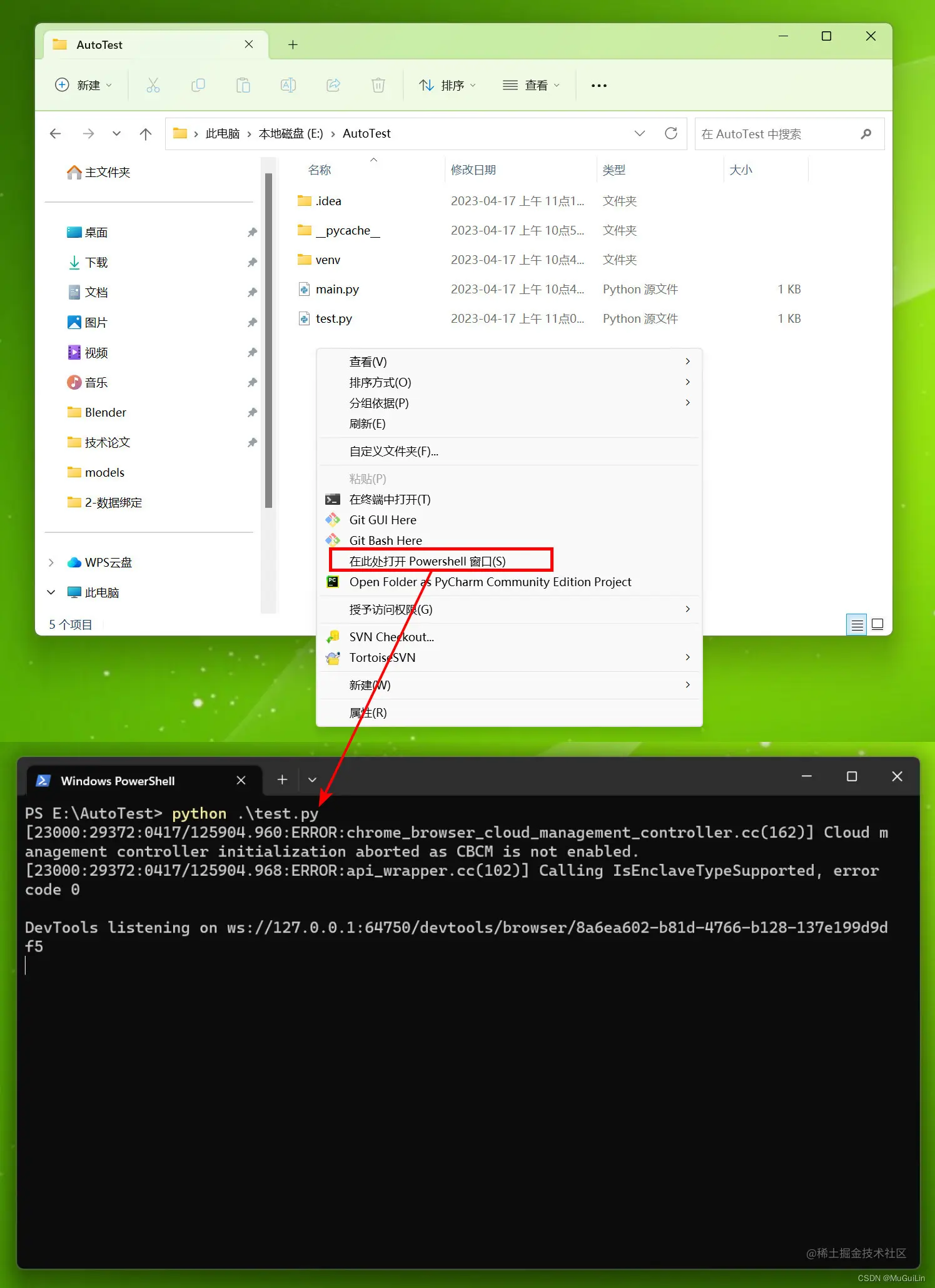The width and height of the screenshot is (935, 1288).
Task: Expand the address bar history dropdown
Action: tap(640, 133)
